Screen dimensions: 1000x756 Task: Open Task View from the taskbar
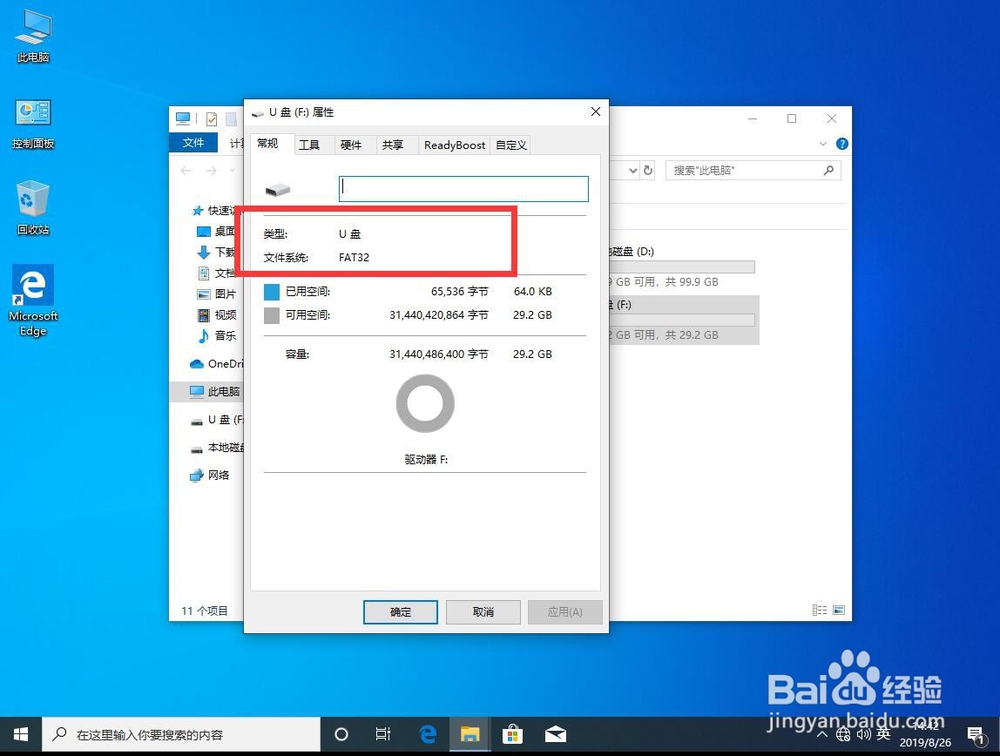click(383, 733)
